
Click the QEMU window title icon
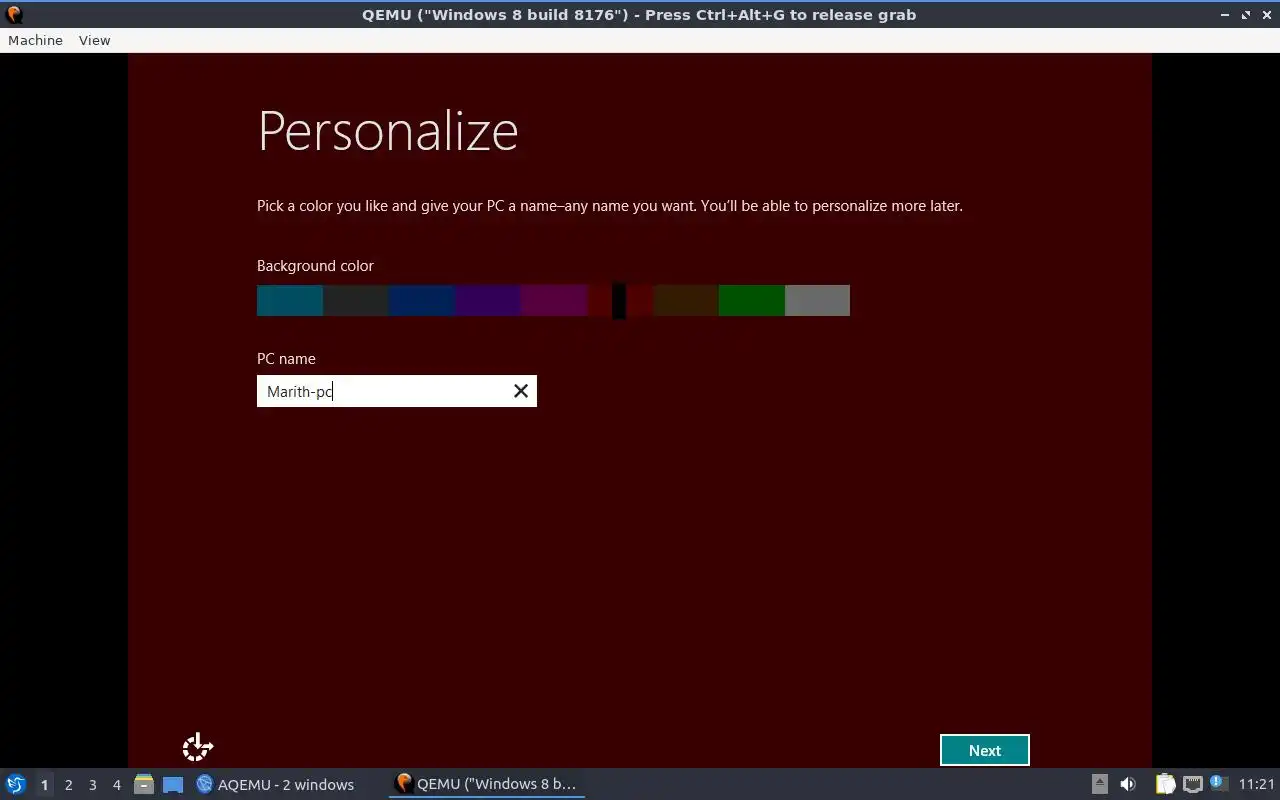coord(14,14)
